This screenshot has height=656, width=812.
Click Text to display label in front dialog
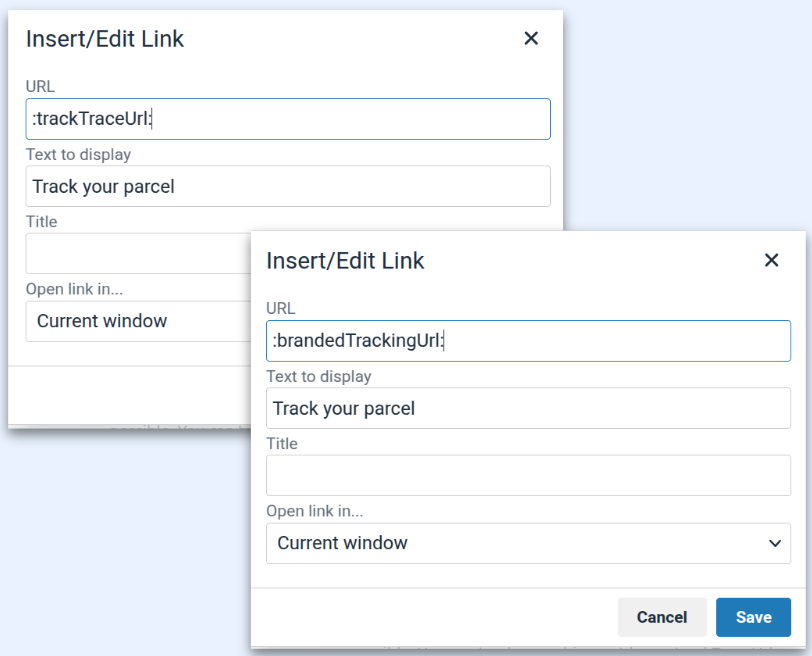click(318, 377)
